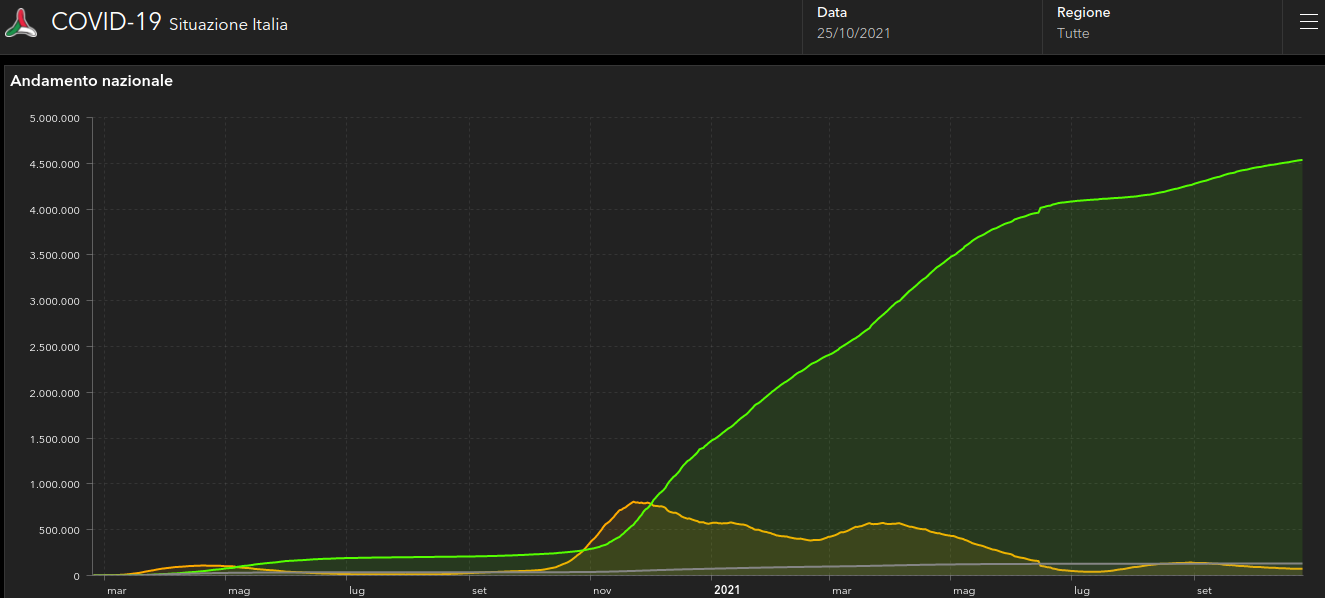Click the 5.000.000 y-axis label
The width and height of the screenshot is (1325, 598).
[55, 118]
